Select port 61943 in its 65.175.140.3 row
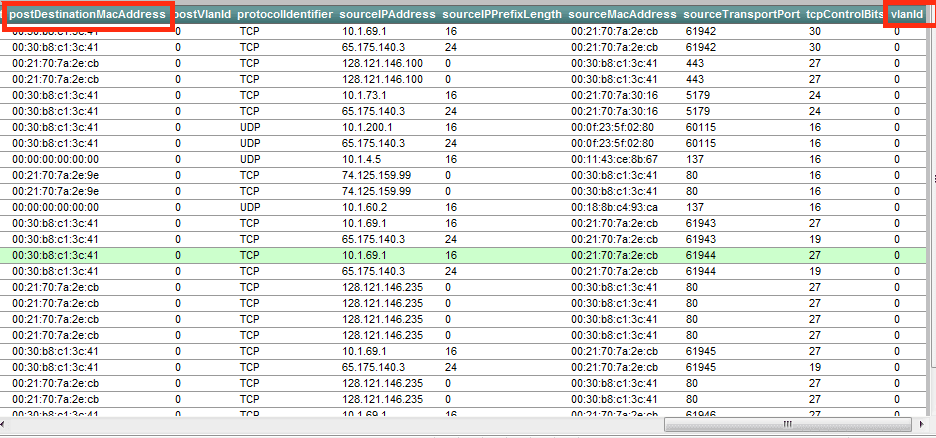The image size is (936, 438). (x=701, y=239)
